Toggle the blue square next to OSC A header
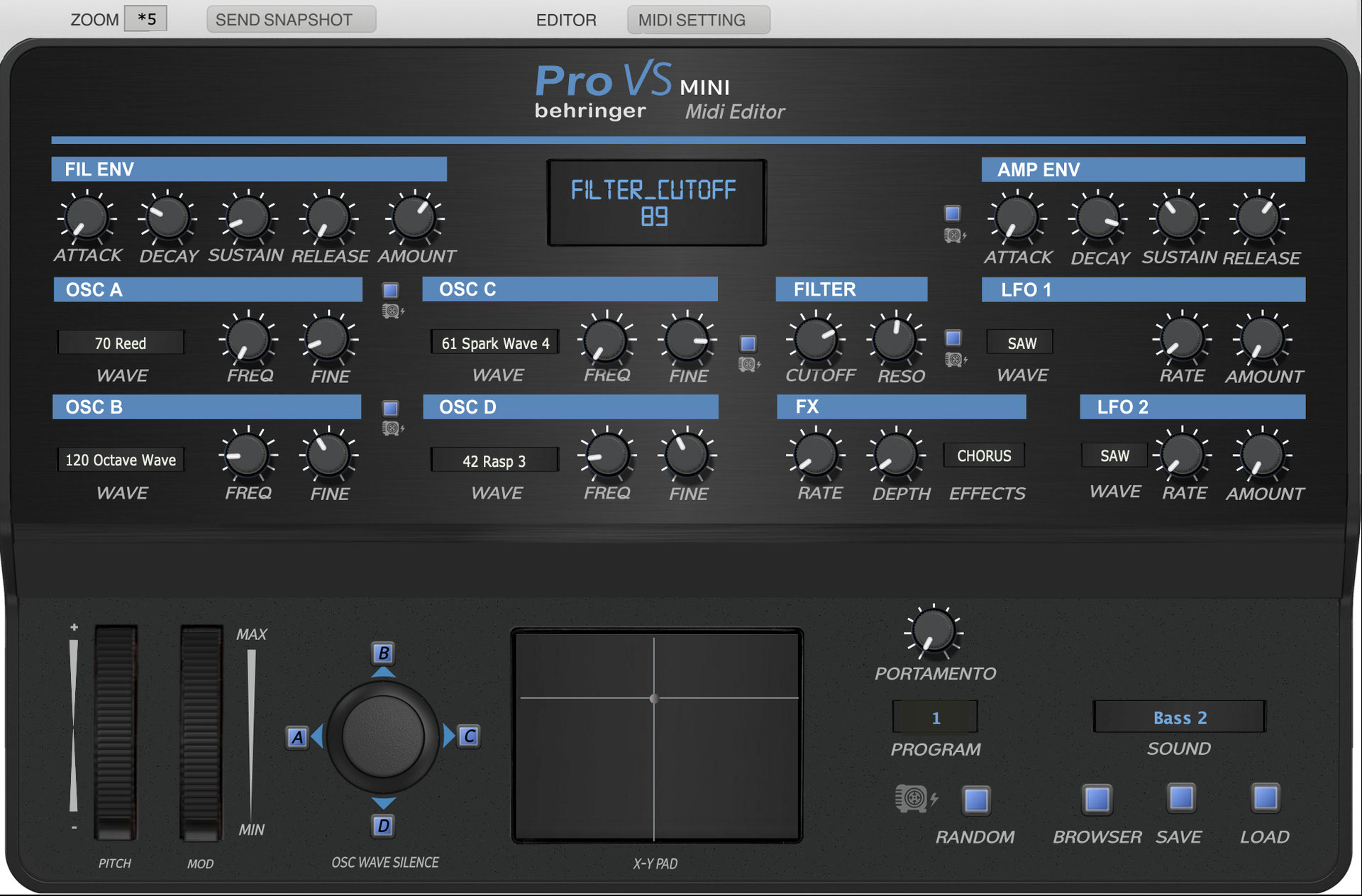Image resolution: width=1362 pixels, height=896 pixels. [x=389, y=290]
